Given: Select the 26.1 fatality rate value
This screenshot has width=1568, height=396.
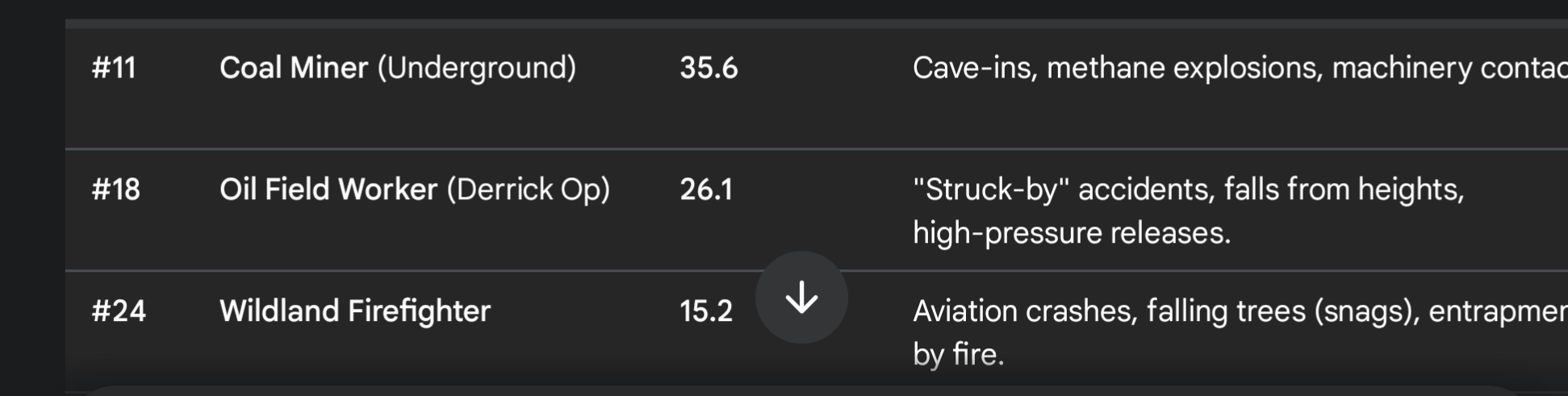Looking at the screenshot, I should 706,190.
